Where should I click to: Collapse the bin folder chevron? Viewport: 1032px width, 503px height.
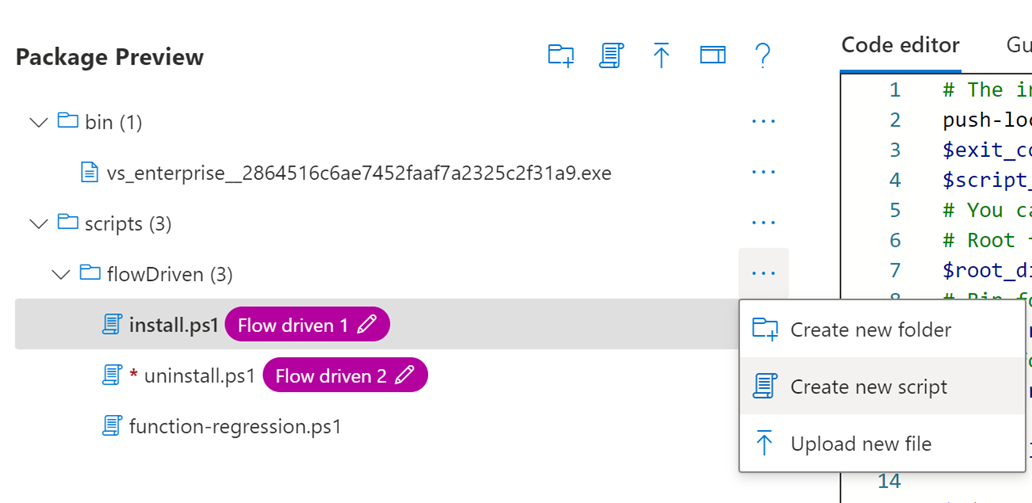pos(39,122)
